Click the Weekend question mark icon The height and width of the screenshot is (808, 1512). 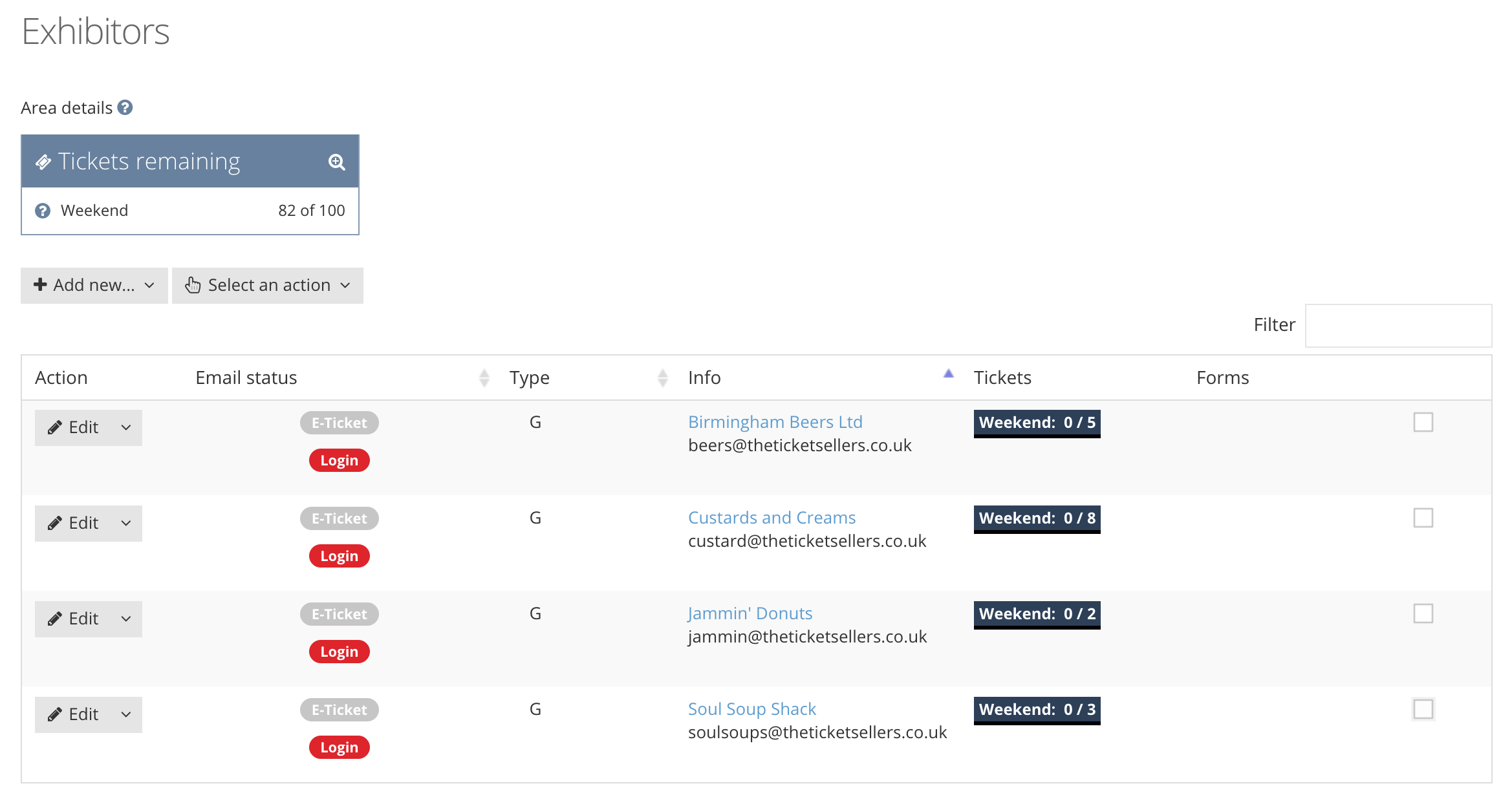(x=43, y=211)
